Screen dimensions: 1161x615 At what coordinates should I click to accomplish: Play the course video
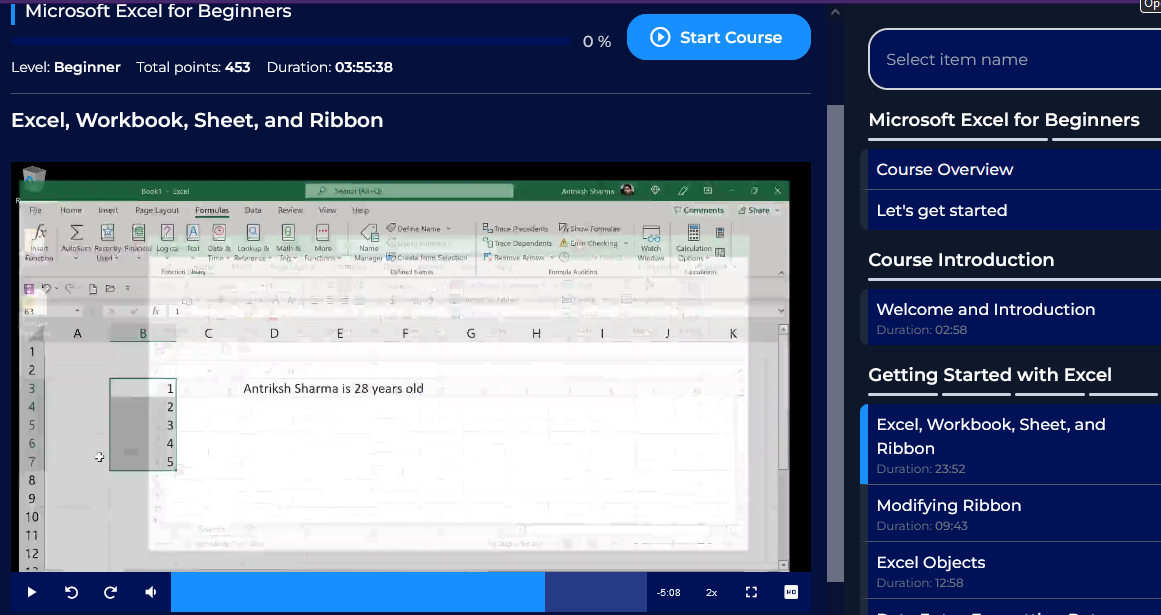pos(31,592)
